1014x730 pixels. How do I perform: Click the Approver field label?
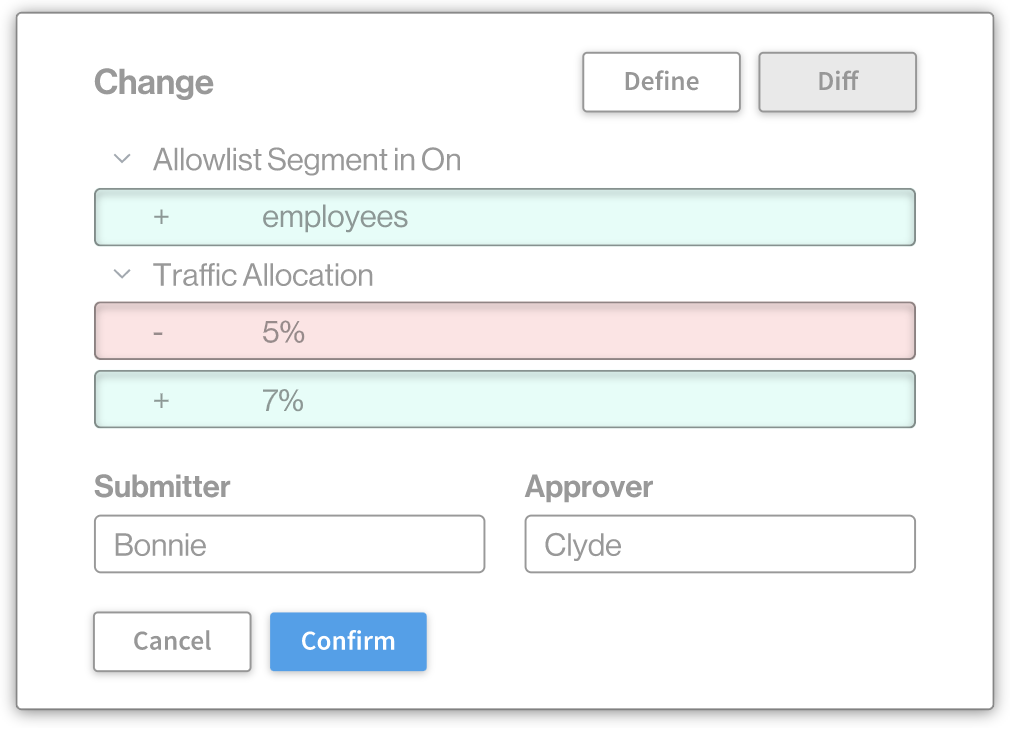click(x=589, y=487)
